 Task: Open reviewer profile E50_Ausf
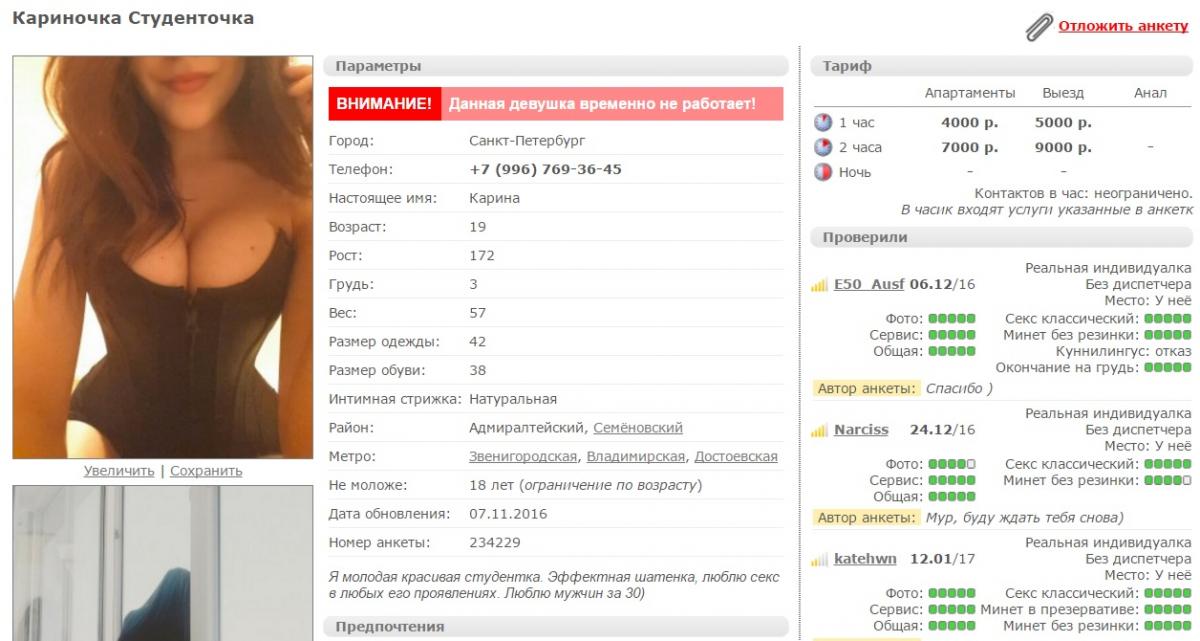coord(869,284)
